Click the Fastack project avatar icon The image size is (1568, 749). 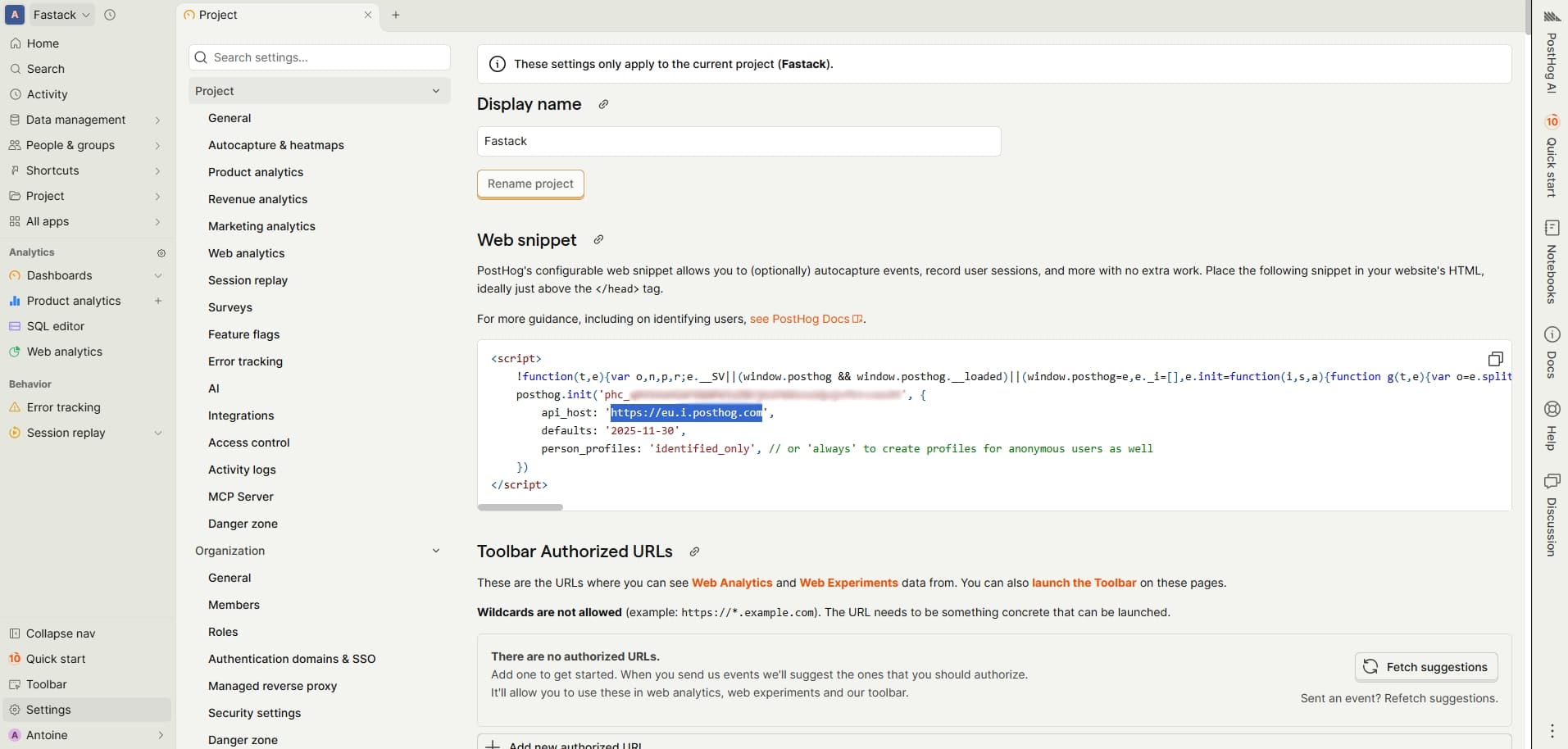(x=15, y=15)
